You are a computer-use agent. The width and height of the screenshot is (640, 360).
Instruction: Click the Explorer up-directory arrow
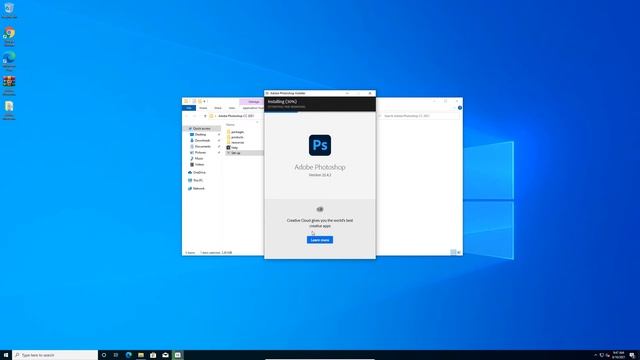[205, 116]
